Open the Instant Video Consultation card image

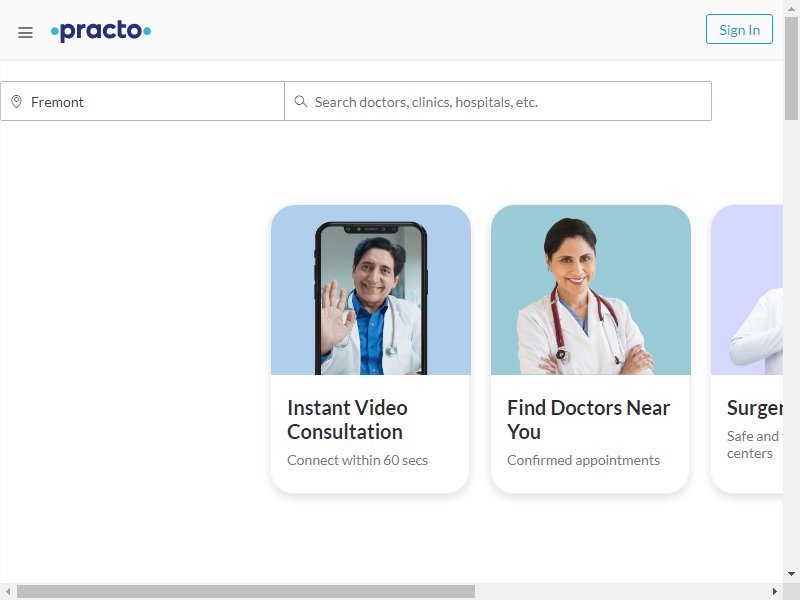coord(371,290)
